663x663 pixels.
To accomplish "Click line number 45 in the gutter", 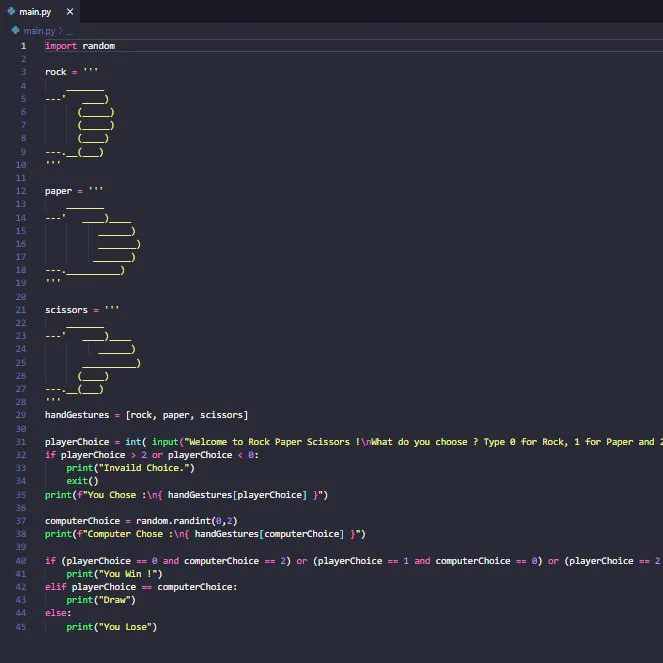I will point(21,627).
